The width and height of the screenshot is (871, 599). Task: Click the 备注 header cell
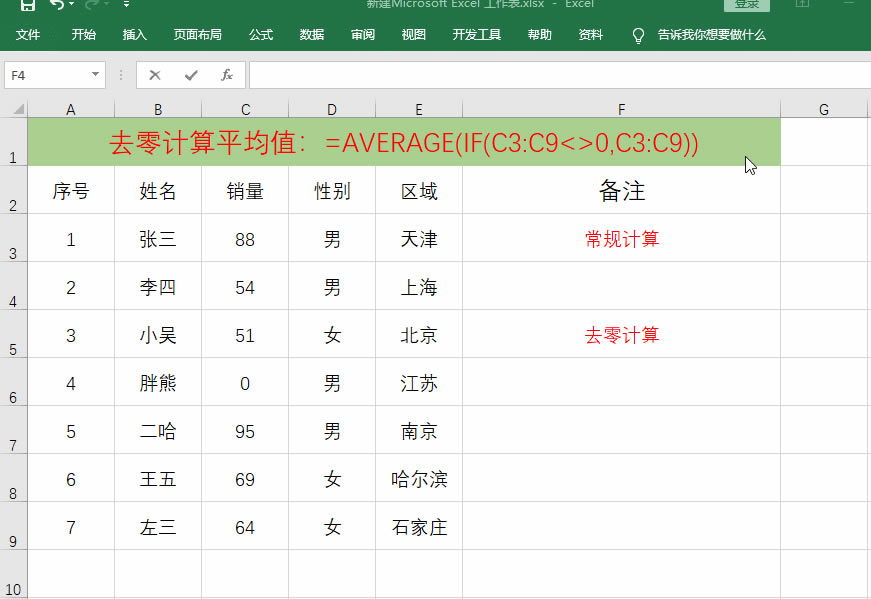(622, 190)
